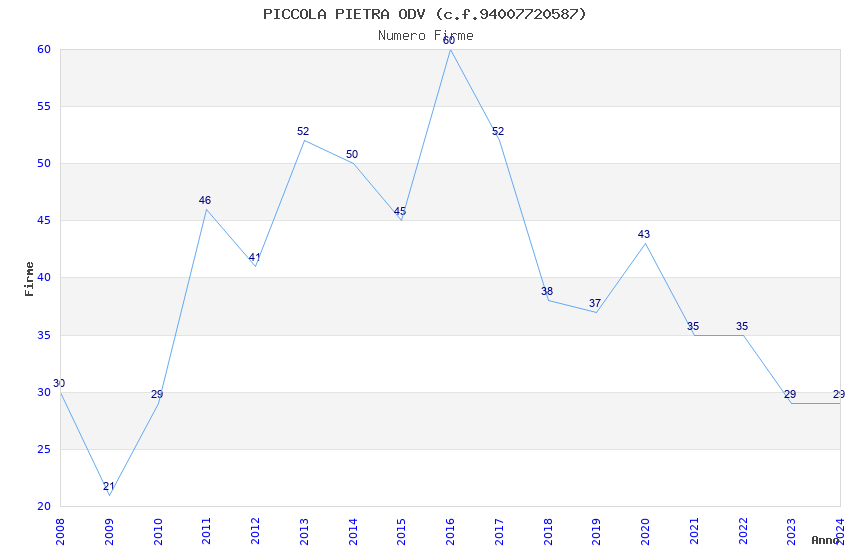Click the data point labeled 50
The width and height of the screenshot is (850, 550).
click(x=353, y=163)
